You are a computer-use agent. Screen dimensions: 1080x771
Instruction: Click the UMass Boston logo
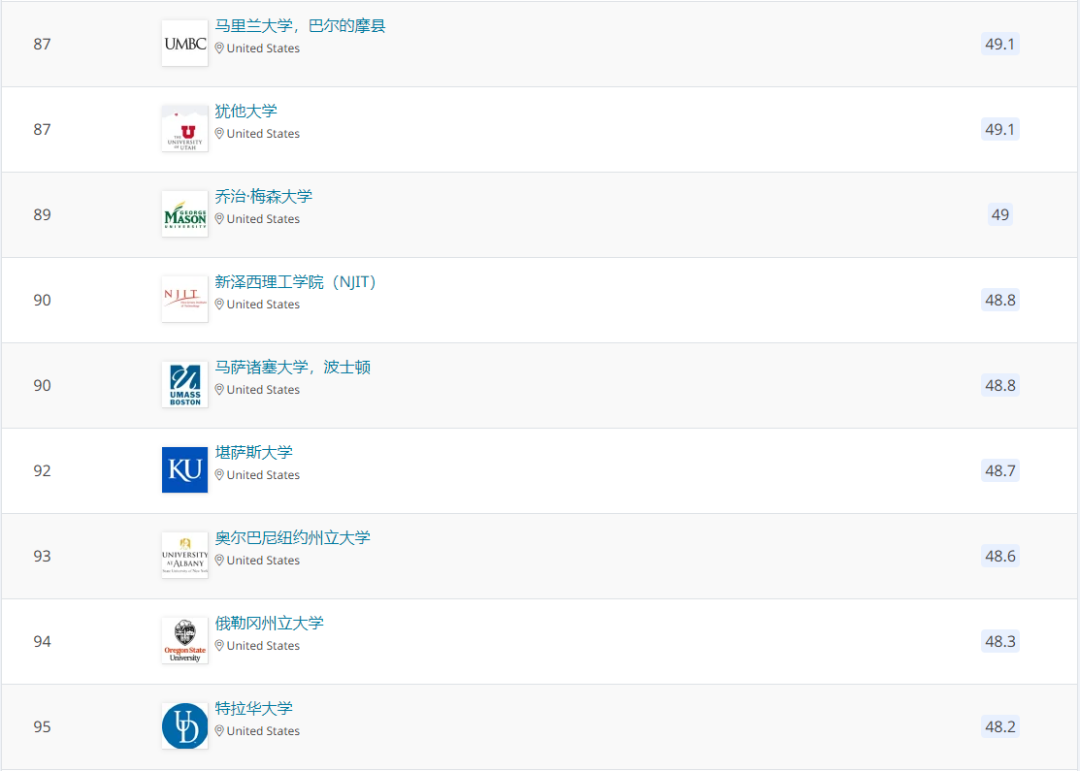coord(185,384)
